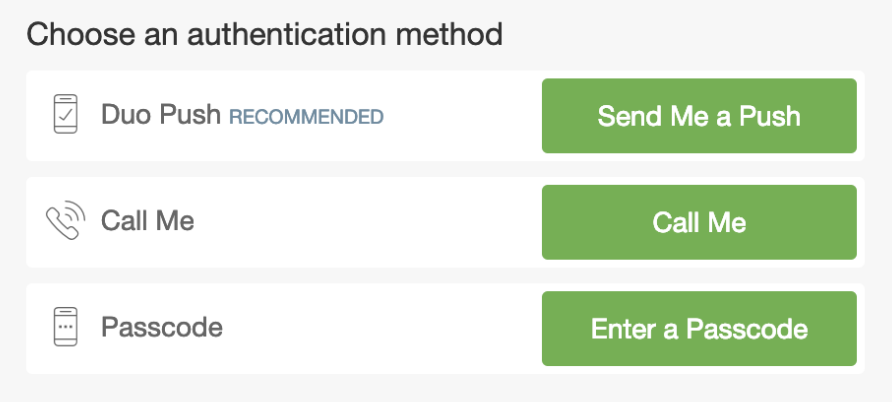
Task: Select the Passcode method label
Action: (x=161, y=327)
